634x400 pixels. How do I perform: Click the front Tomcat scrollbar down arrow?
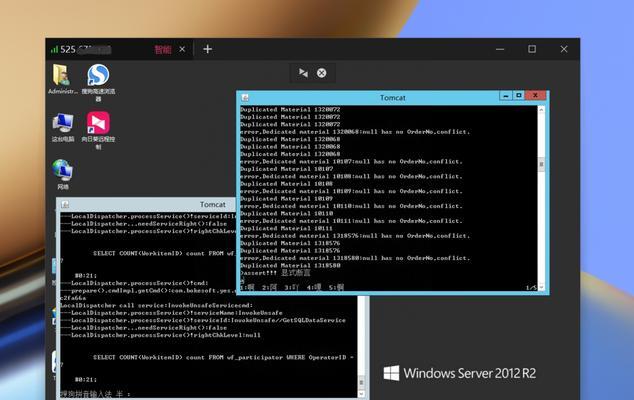[541, 287]
